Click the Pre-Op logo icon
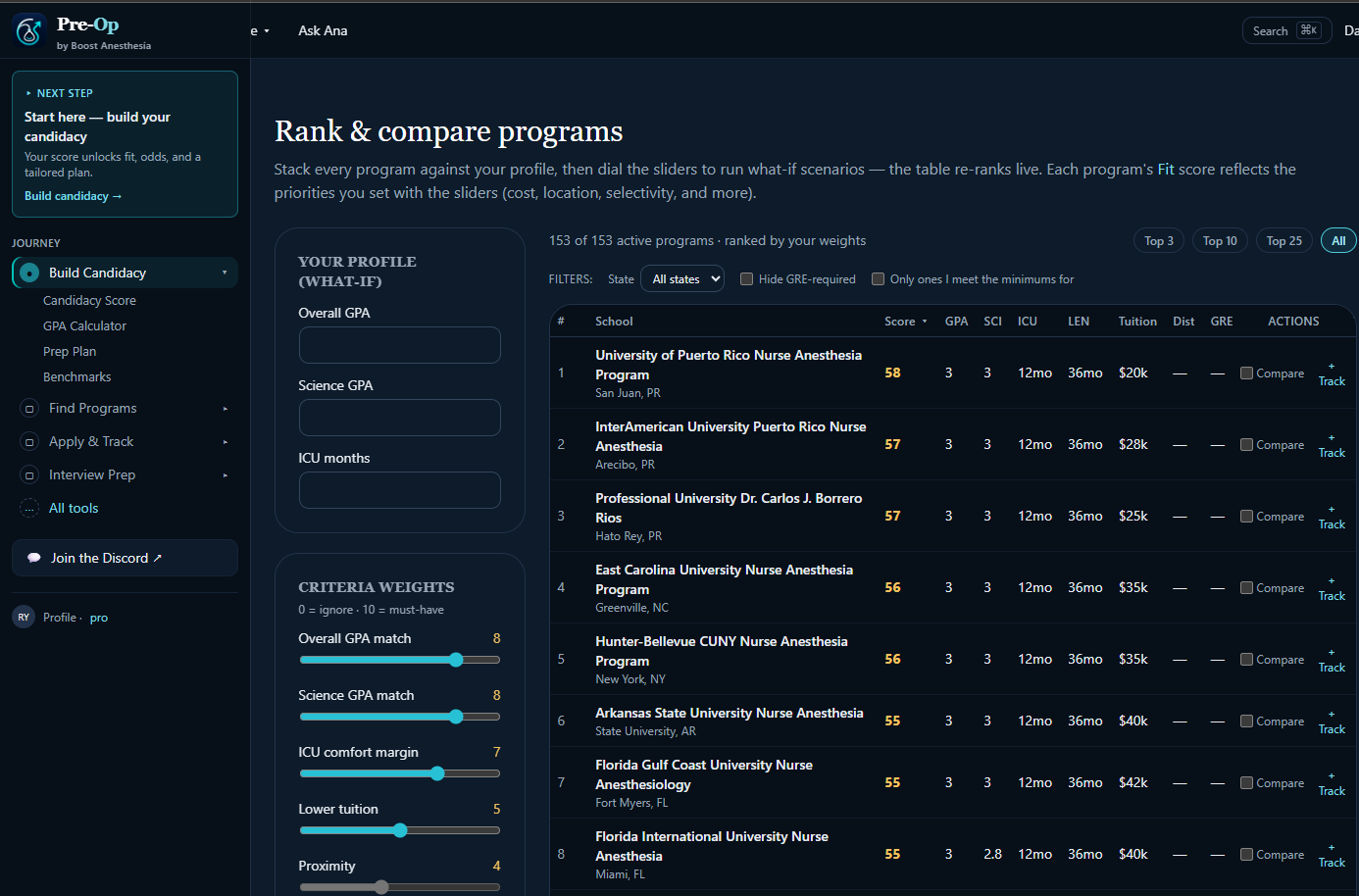 click(28, 30)
